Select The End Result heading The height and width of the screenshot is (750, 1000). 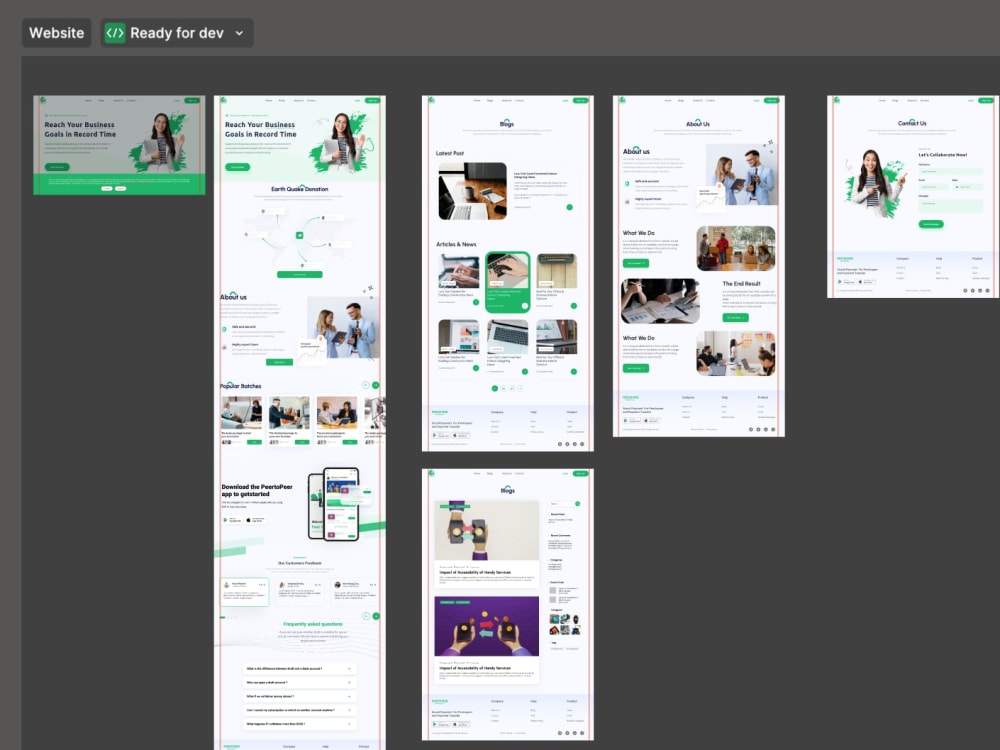coord(741,284)
